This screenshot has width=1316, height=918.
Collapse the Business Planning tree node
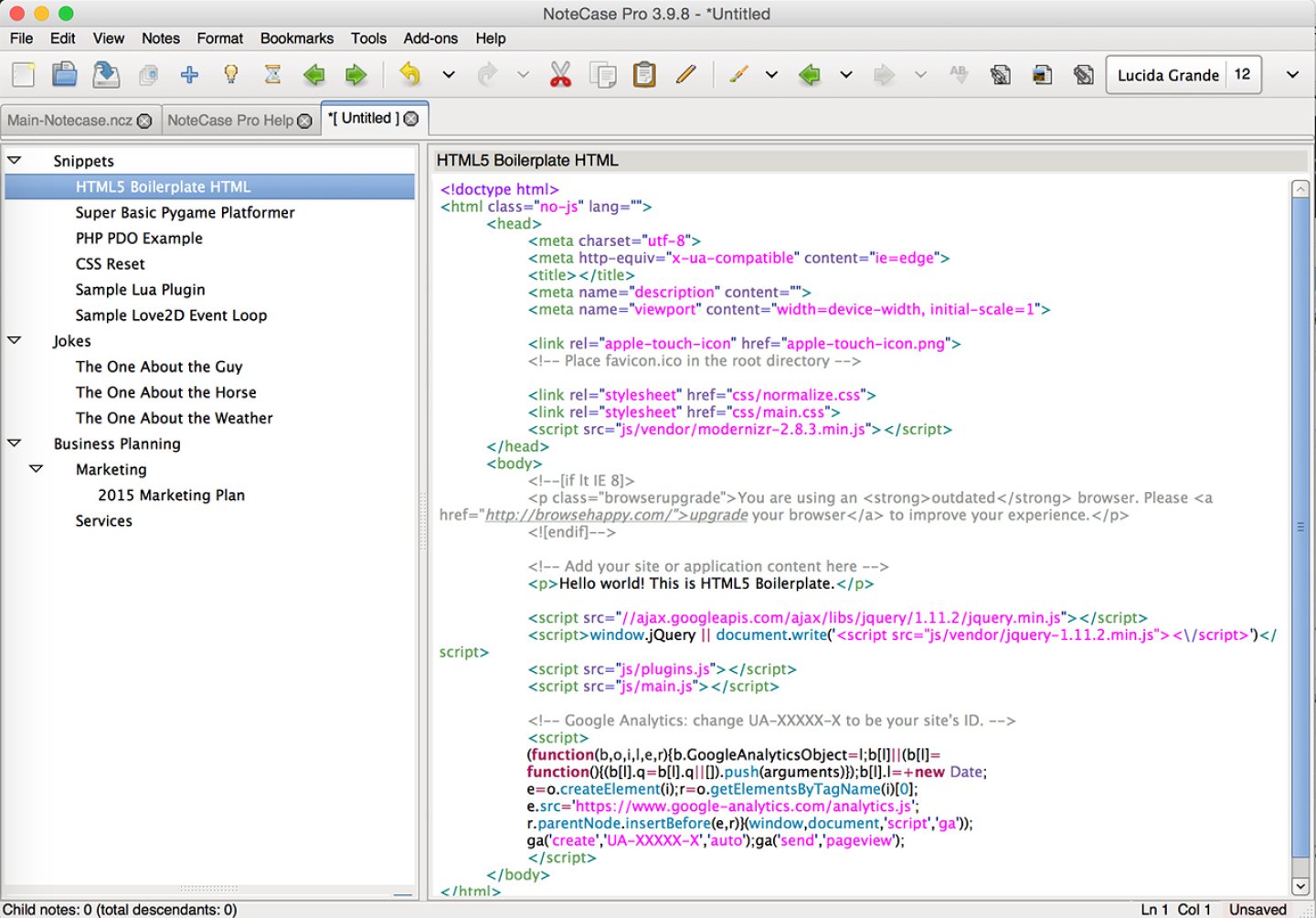15,443
